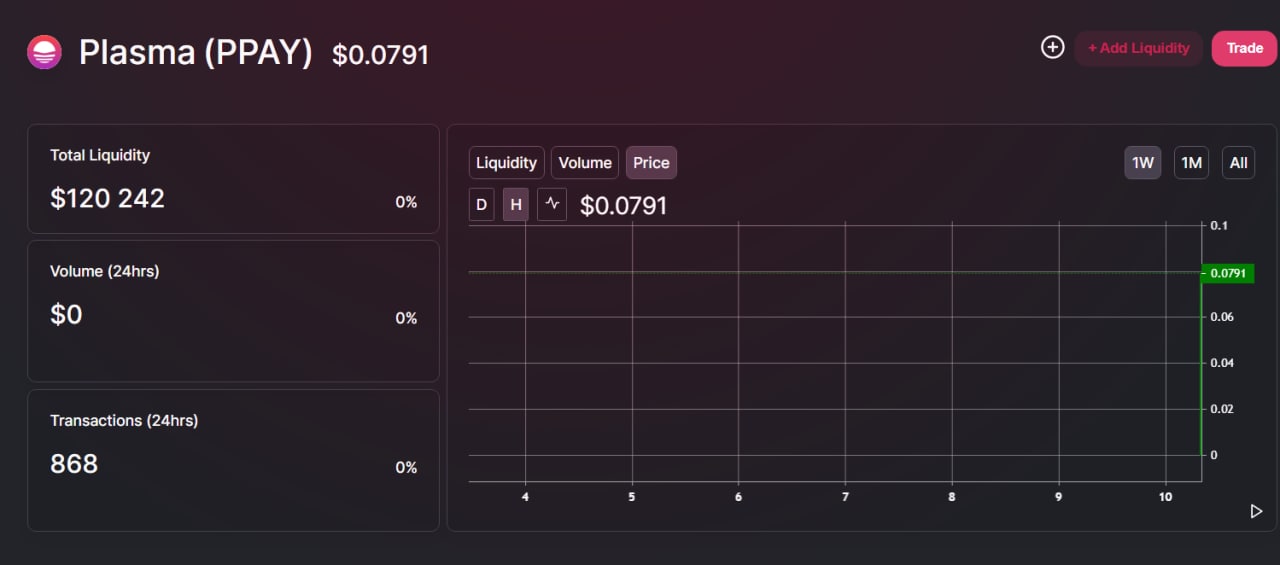Viewport: 1280px width, 565px height.
Task: Click the Transactions (24hrs) card
Action: pos(233,460)
